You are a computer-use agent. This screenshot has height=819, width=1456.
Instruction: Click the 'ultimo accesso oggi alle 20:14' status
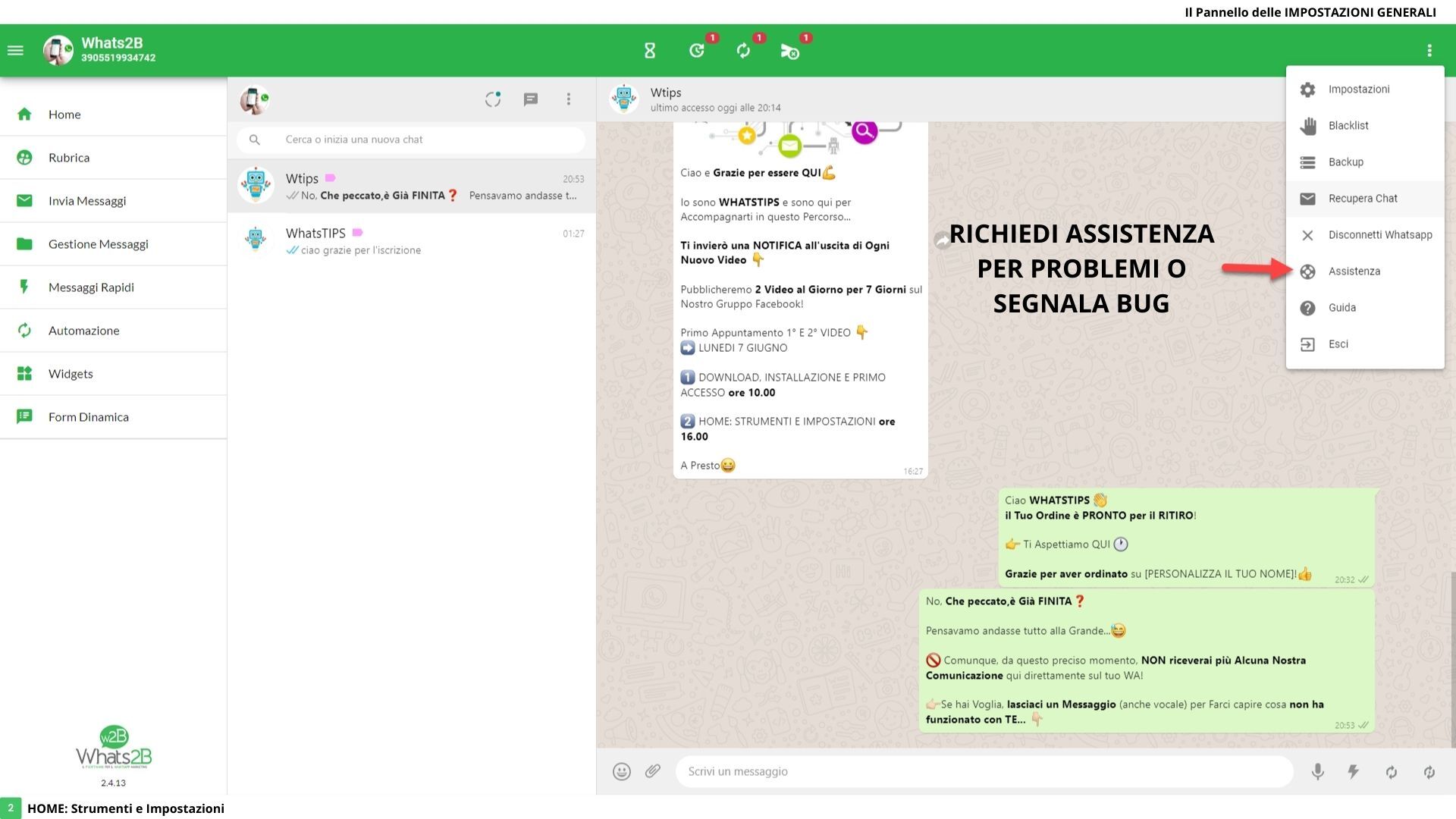point(716,108)
